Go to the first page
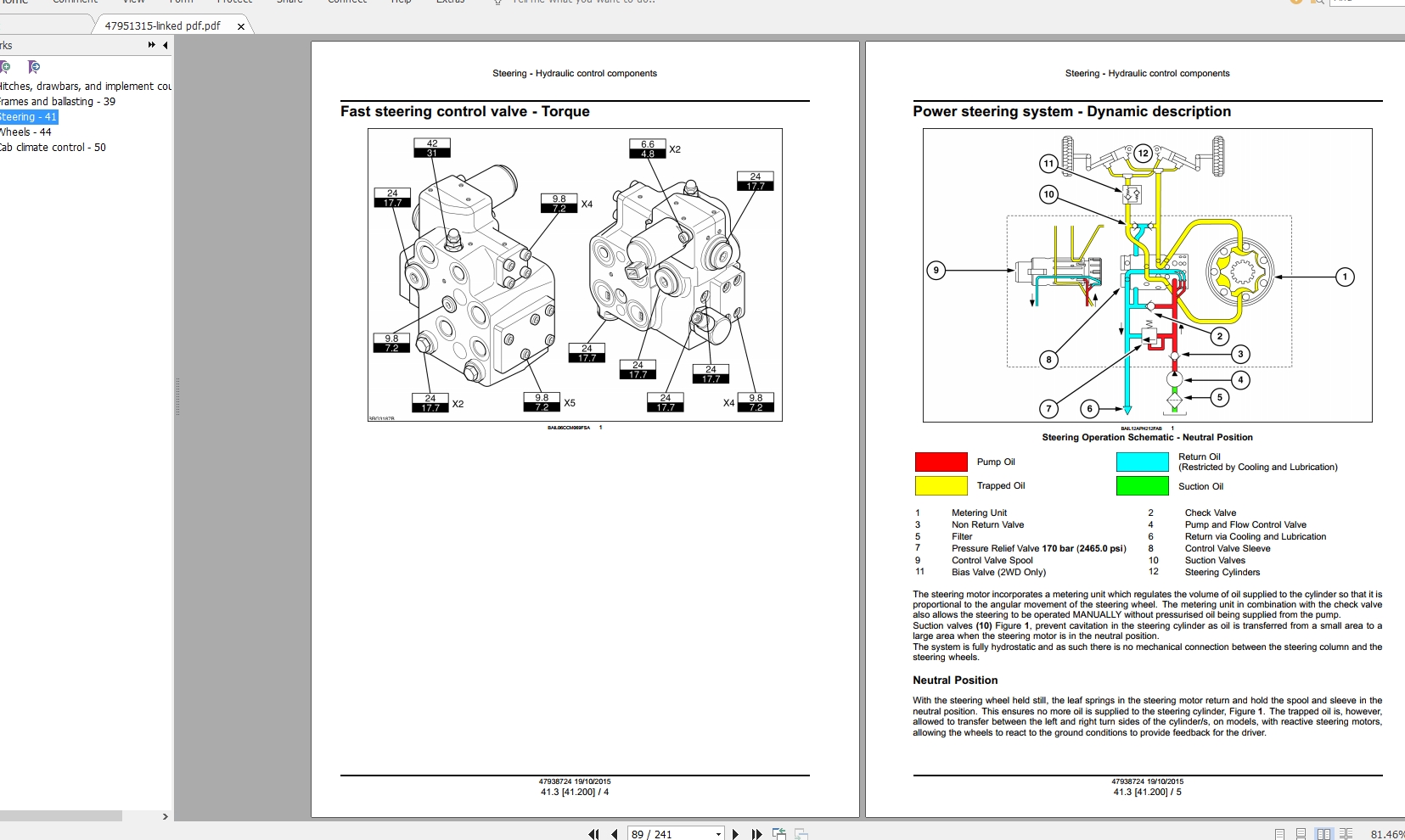The image size is (1405, 840). point(593,834)
